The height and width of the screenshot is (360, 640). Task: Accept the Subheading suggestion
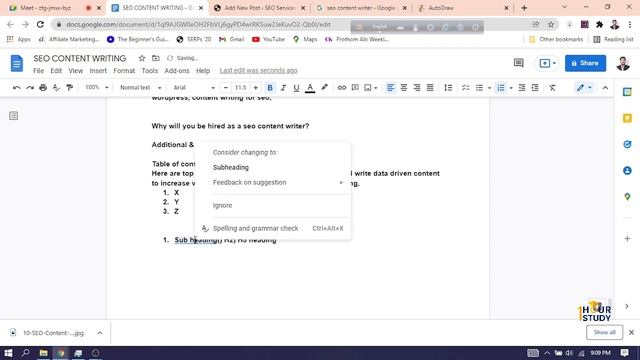(231, 167)
